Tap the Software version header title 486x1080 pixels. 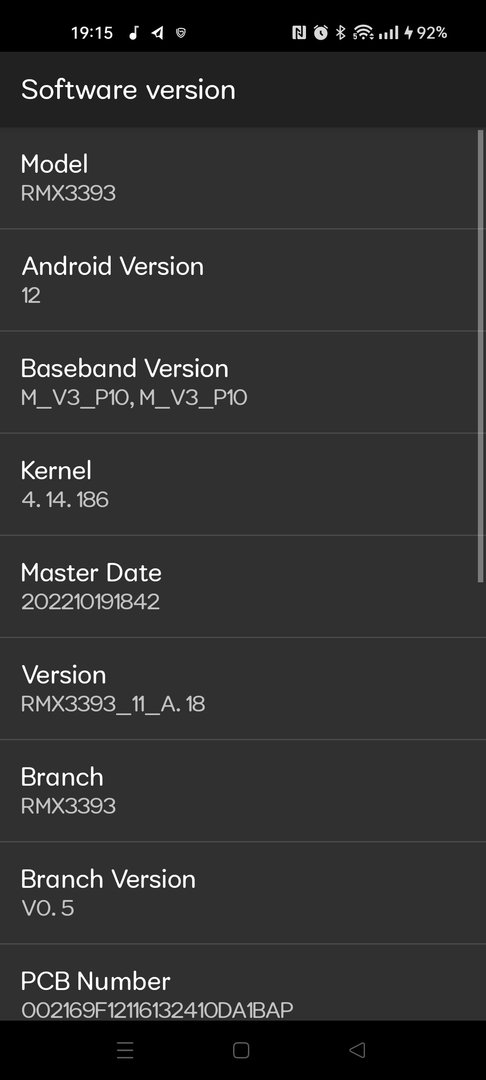128,90
